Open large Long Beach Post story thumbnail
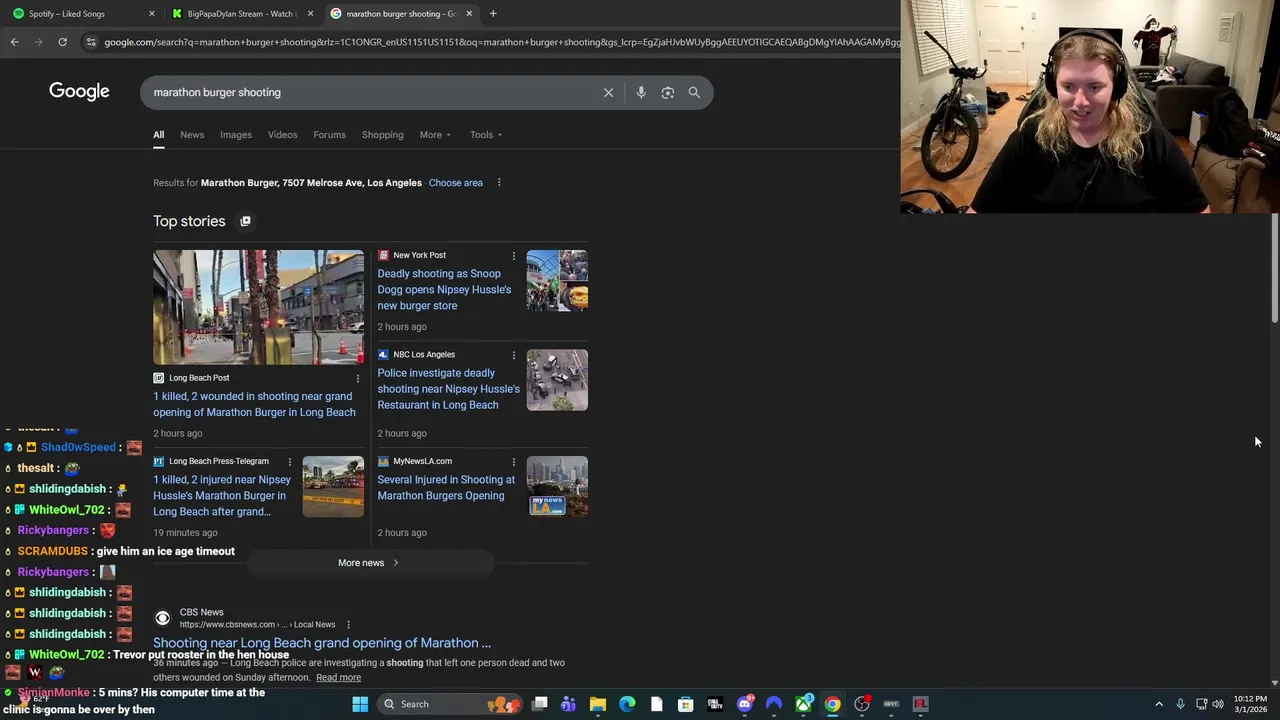 click(258, 307)
